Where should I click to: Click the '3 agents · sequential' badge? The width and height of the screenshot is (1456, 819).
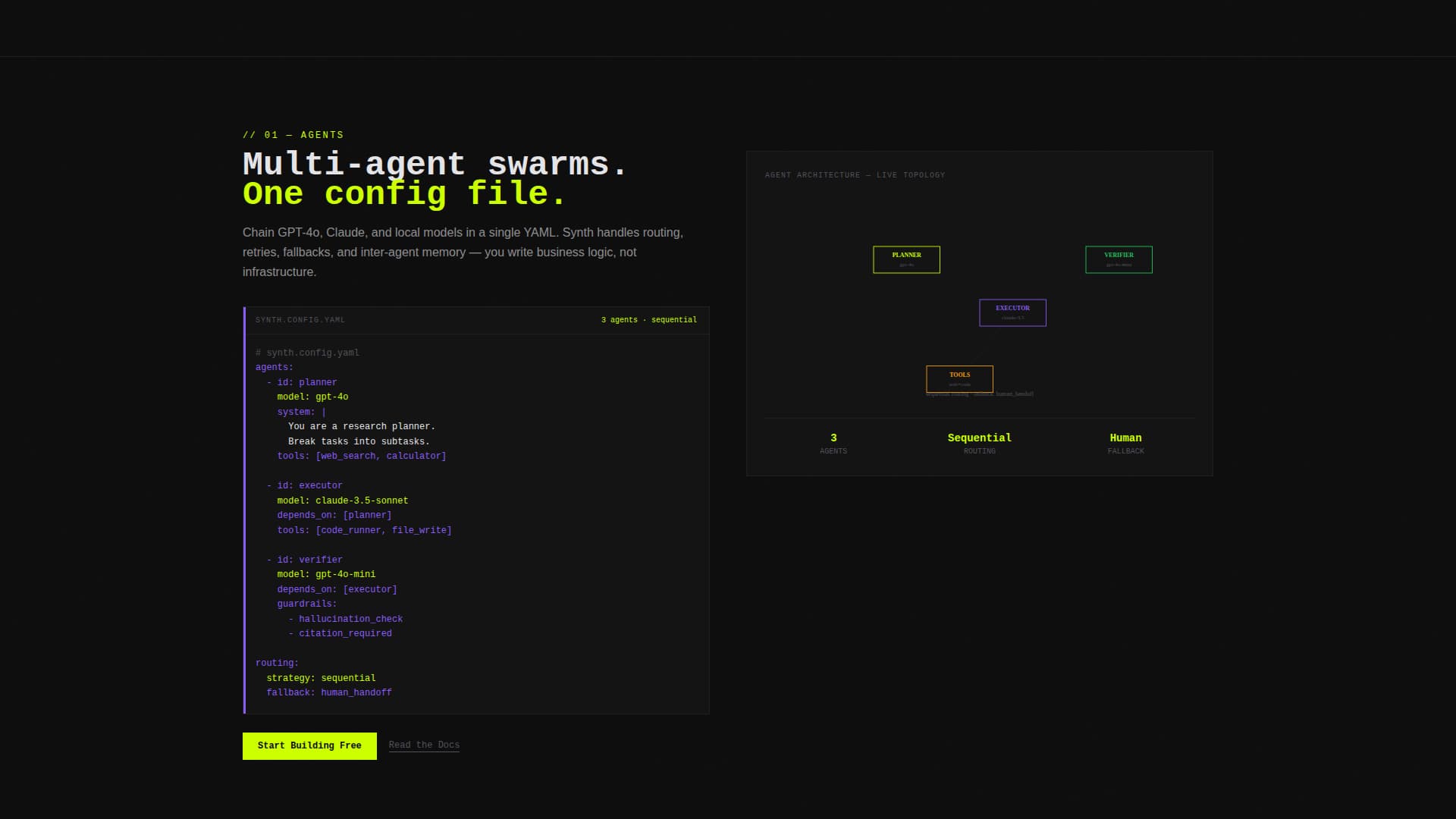pyautogui.click(x=649, y=320)
